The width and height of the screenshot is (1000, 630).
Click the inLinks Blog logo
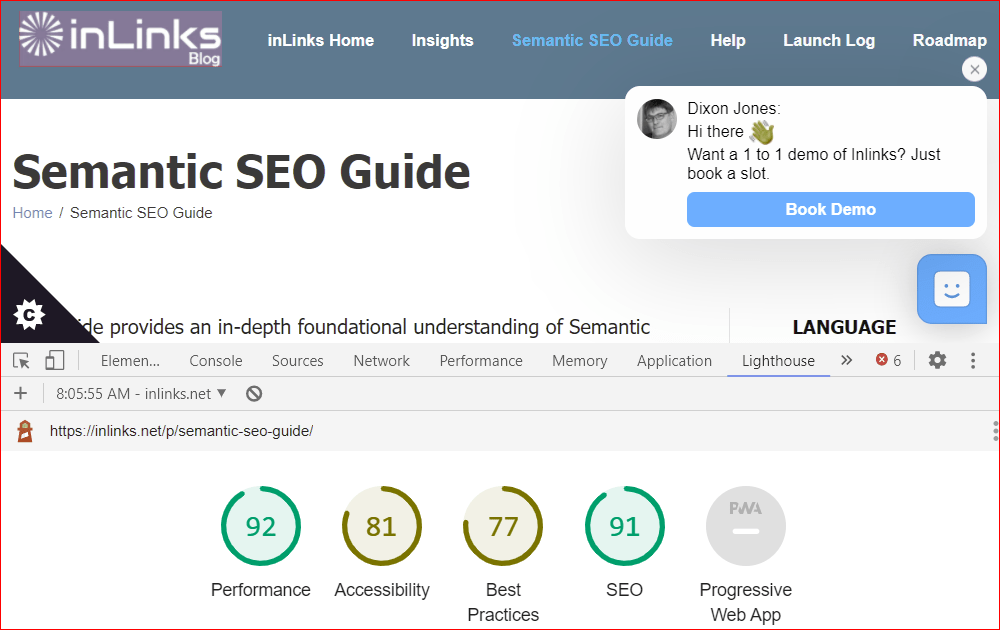click(x=121, y=39)
